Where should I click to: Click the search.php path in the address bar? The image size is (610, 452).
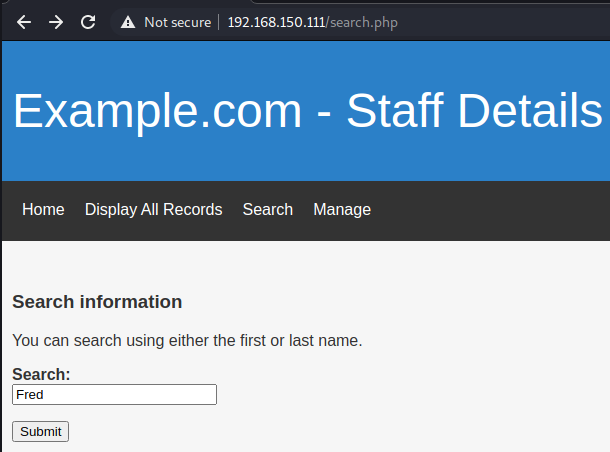pos(362,22)
